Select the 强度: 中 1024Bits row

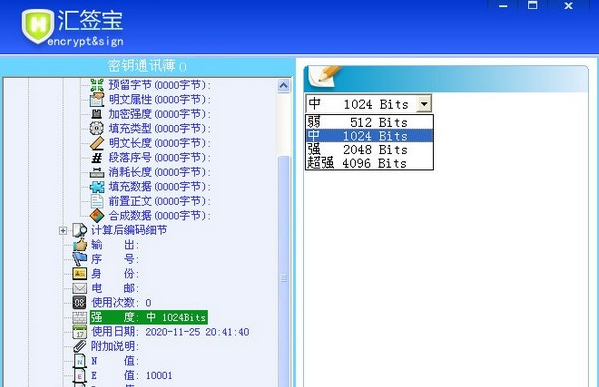coord(149,317)
